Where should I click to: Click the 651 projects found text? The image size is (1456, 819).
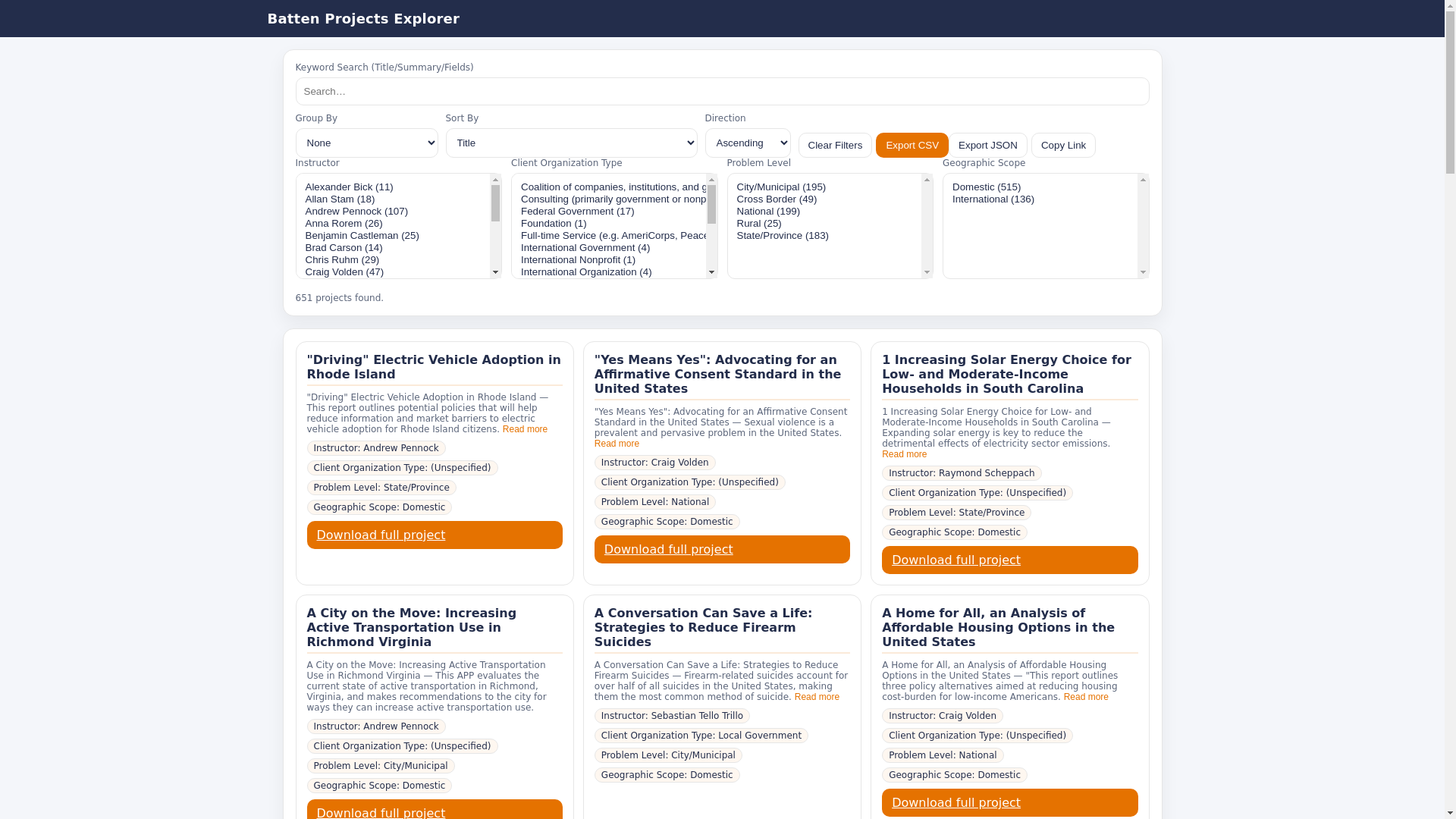340,298
